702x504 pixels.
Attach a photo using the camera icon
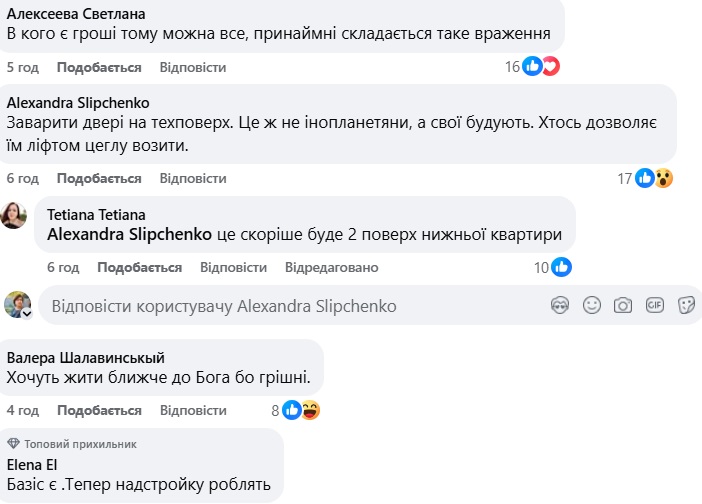tap(623, 305)
